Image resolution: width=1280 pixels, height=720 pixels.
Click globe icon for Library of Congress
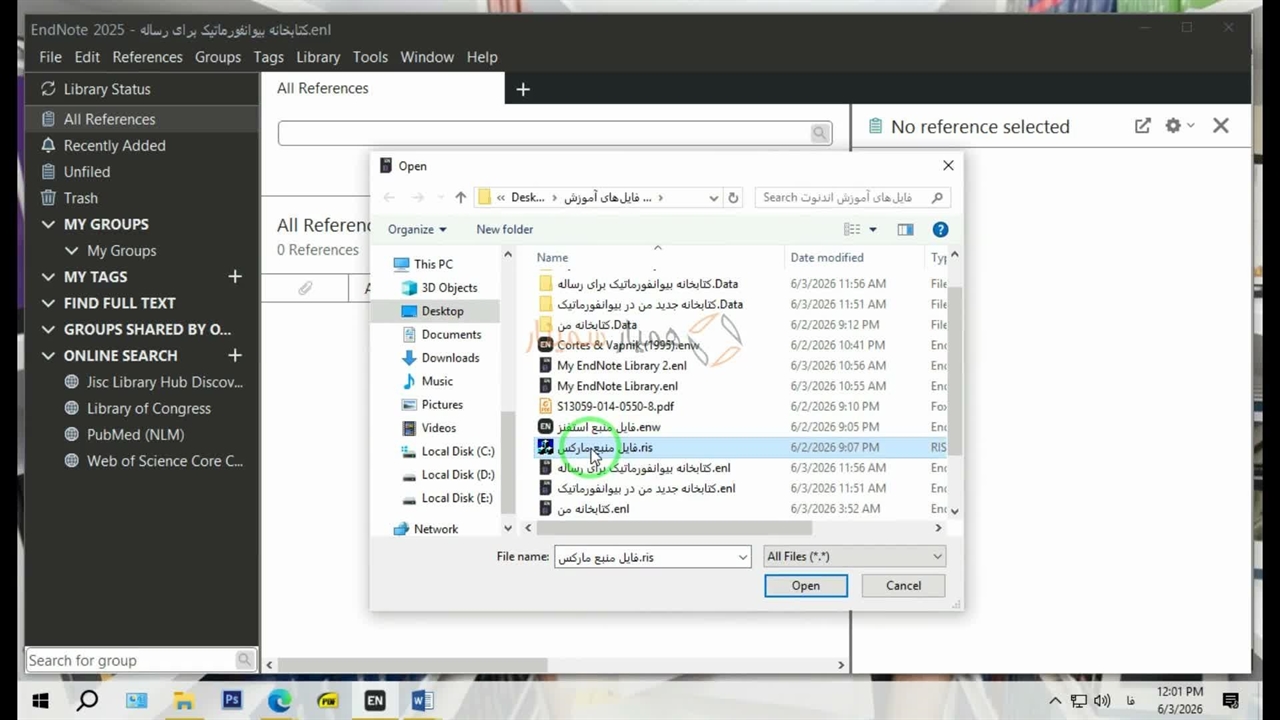tap(71, 408)
